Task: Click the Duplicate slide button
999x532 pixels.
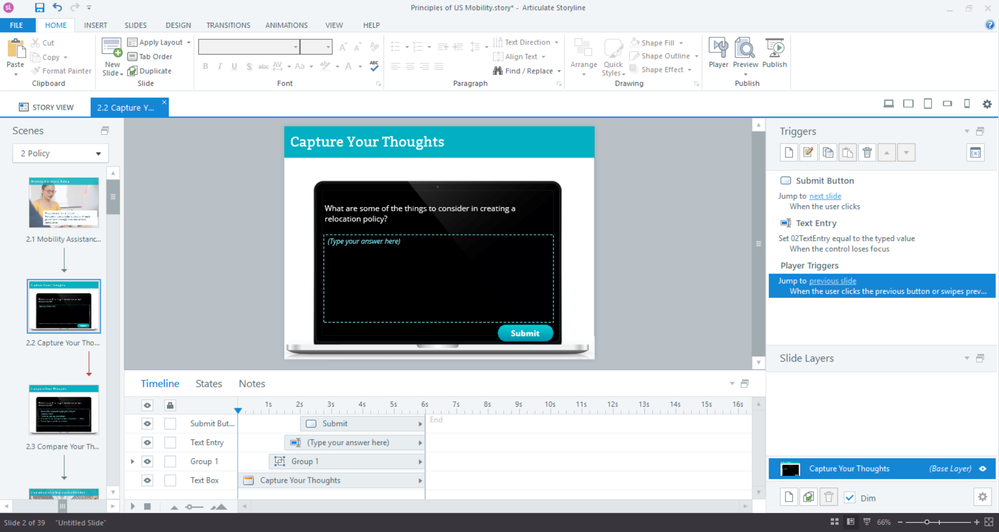Action: click(x=150, y=71)
